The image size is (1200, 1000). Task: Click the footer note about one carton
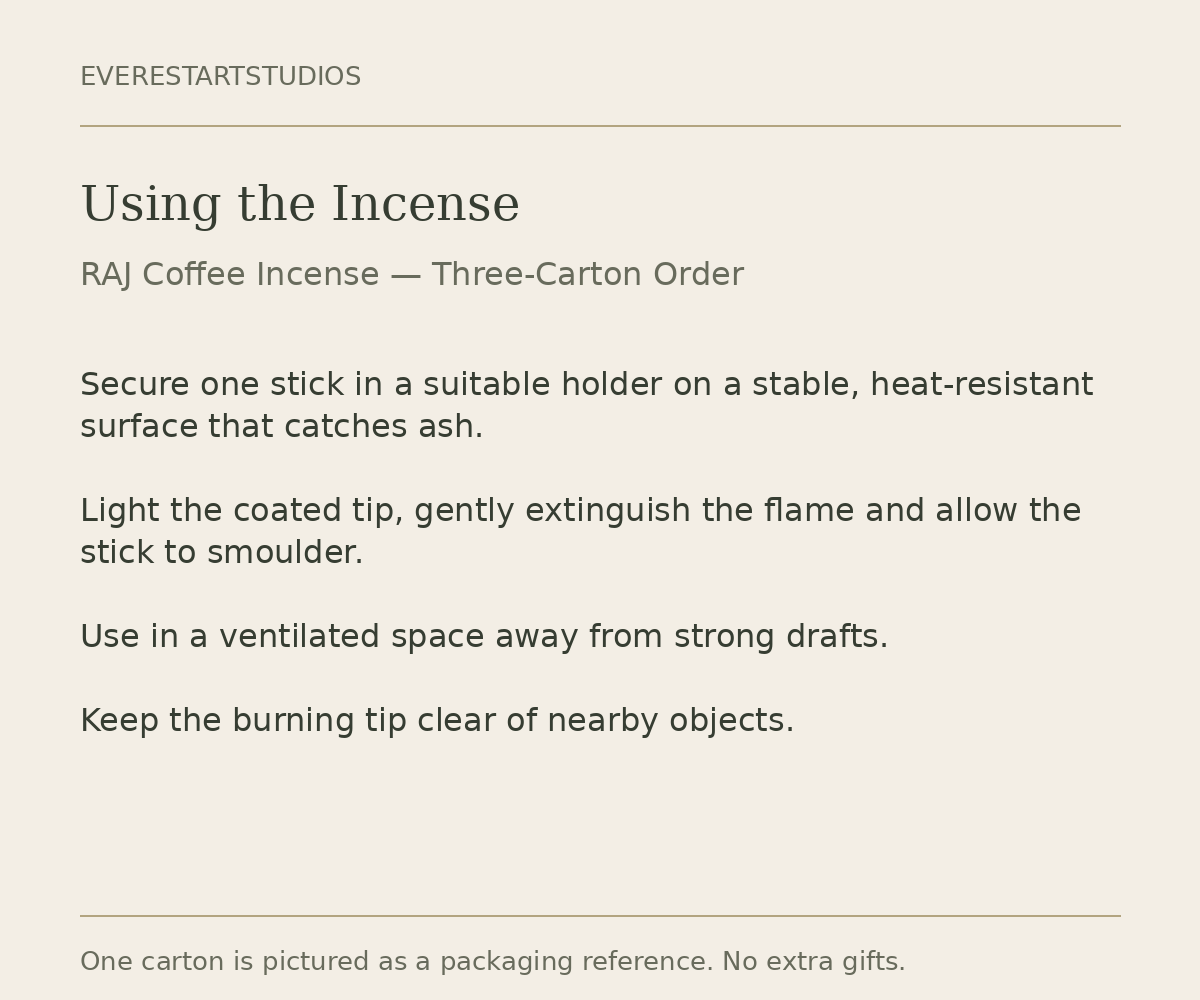click(493, 962)
